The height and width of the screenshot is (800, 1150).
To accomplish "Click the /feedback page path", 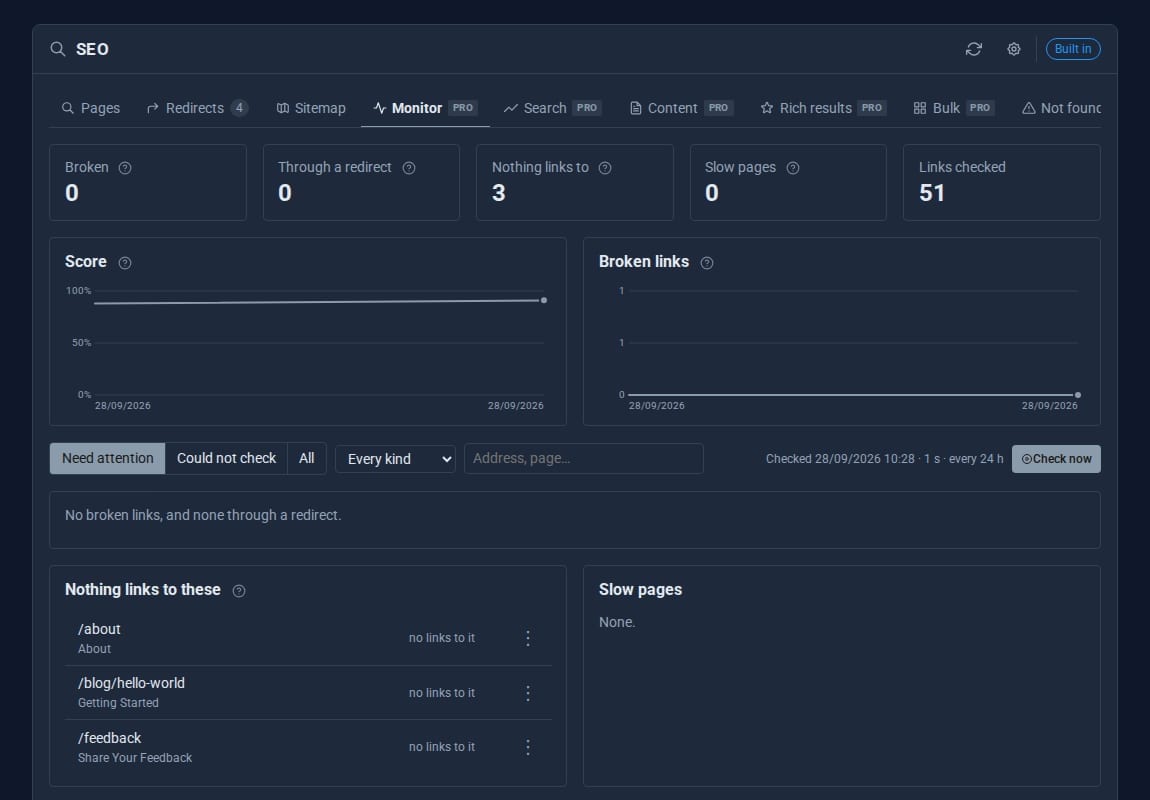I will pyautogui.click(x=109, y=738).
